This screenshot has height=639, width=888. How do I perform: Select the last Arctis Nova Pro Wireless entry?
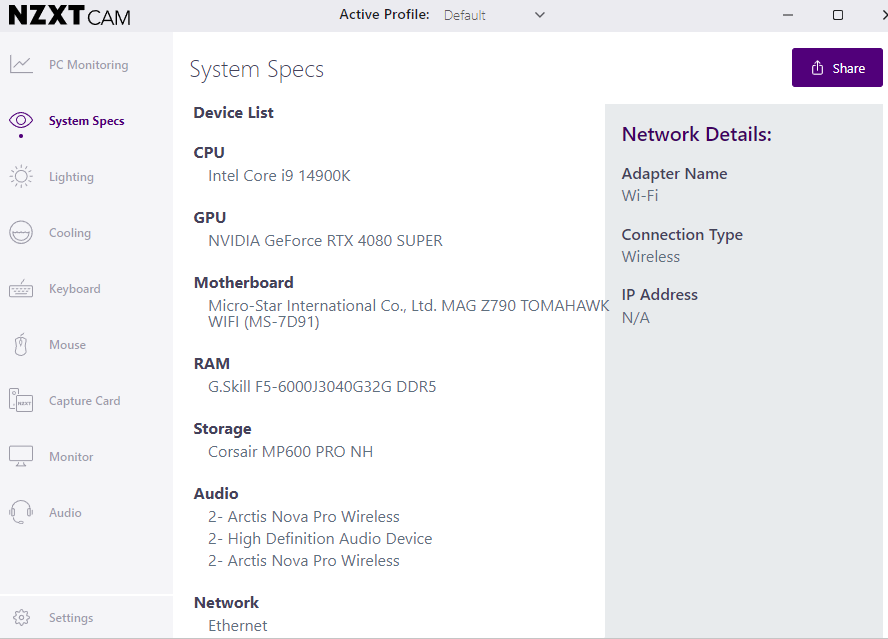click(304, 561)
